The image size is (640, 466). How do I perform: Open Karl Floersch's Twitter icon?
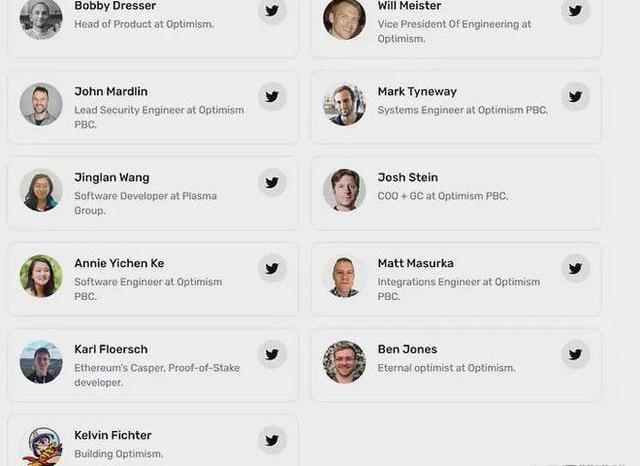click(271, 354)
